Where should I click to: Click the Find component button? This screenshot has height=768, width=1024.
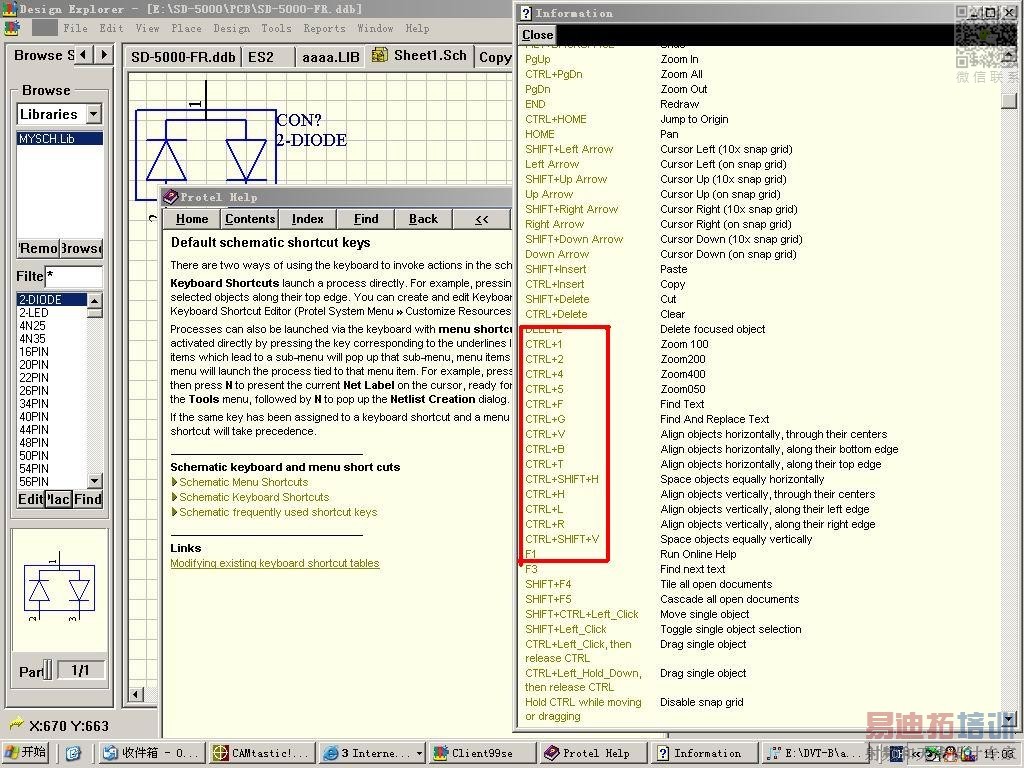88,500
